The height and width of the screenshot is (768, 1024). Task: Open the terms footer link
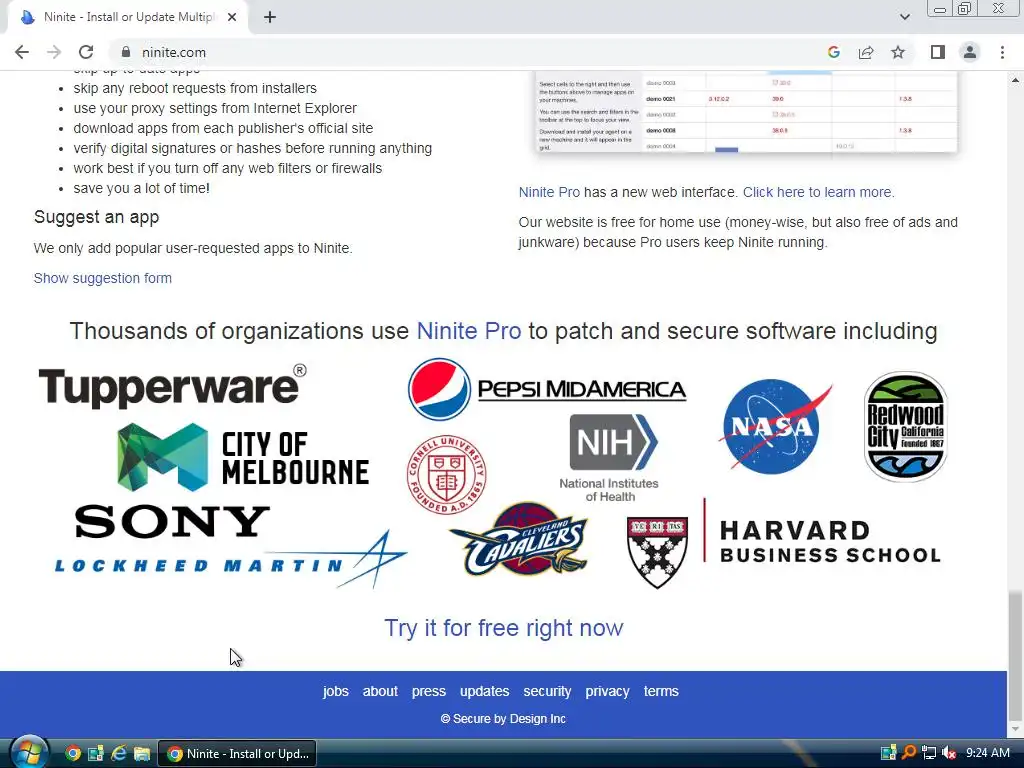click(661, 691)
